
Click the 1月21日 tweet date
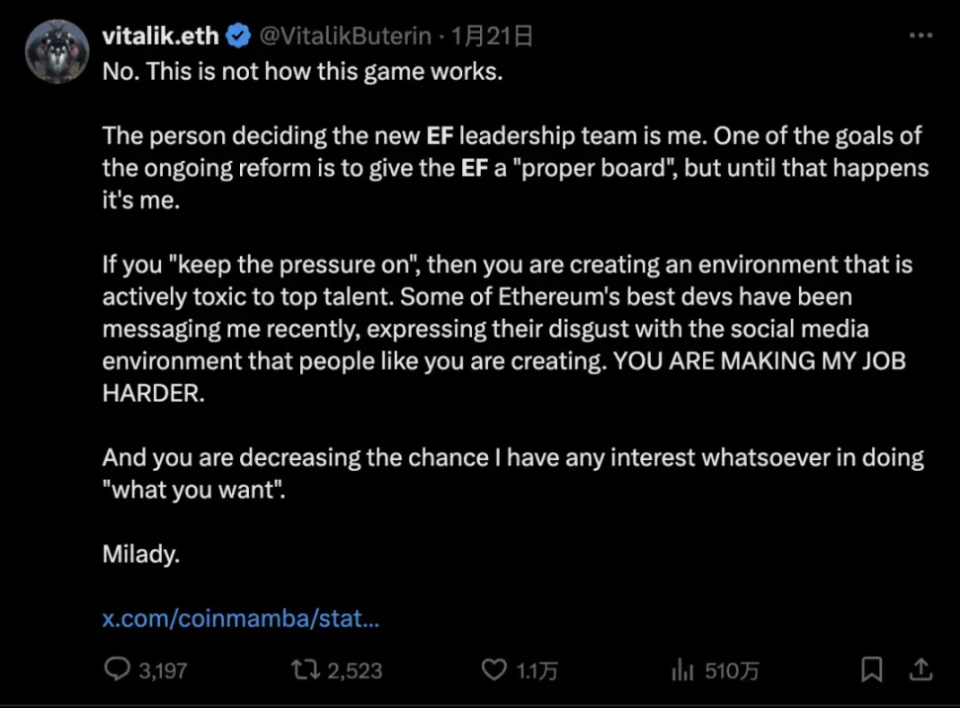(x=492, y=37)
